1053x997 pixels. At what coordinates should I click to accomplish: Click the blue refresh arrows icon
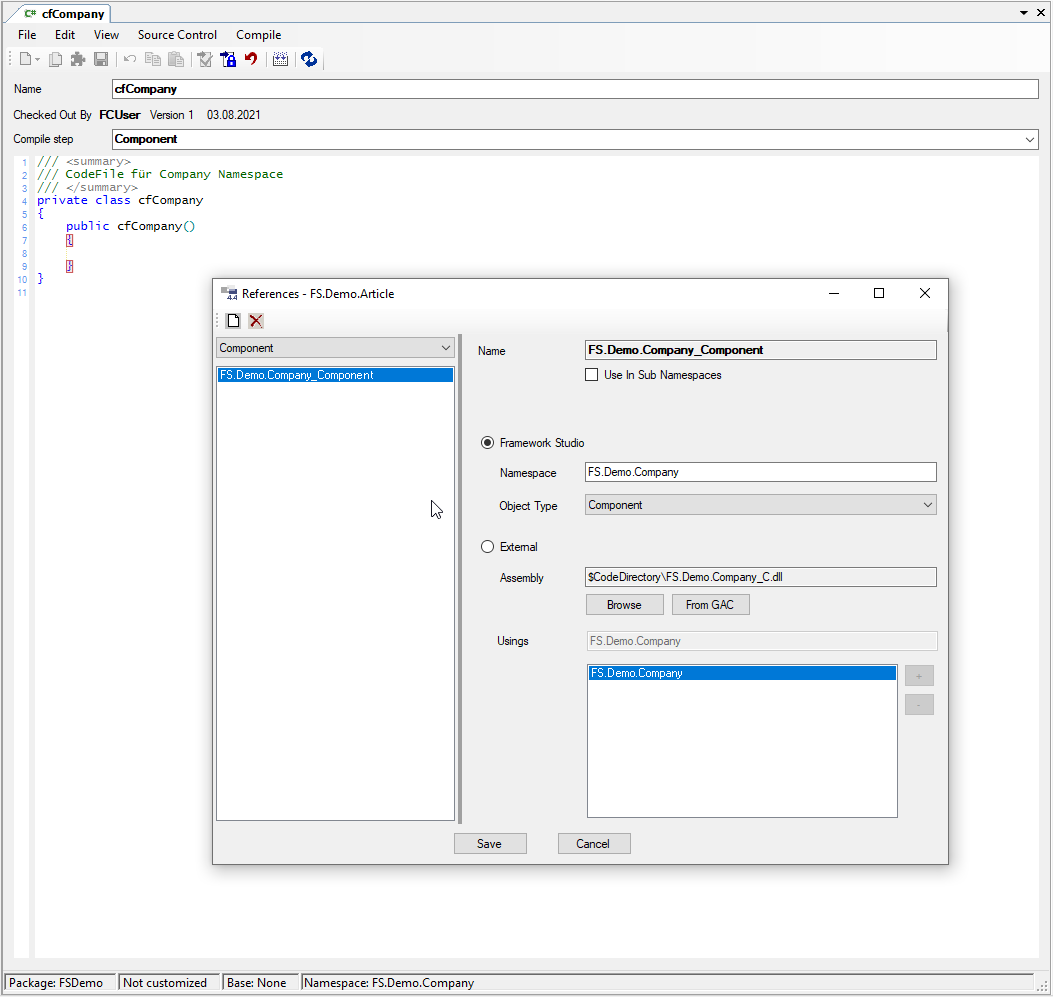tap(309, 59)
